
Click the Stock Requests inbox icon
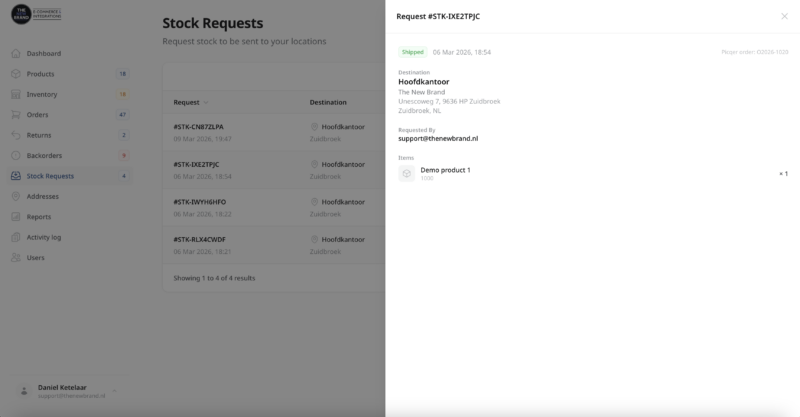click(16, 176)
